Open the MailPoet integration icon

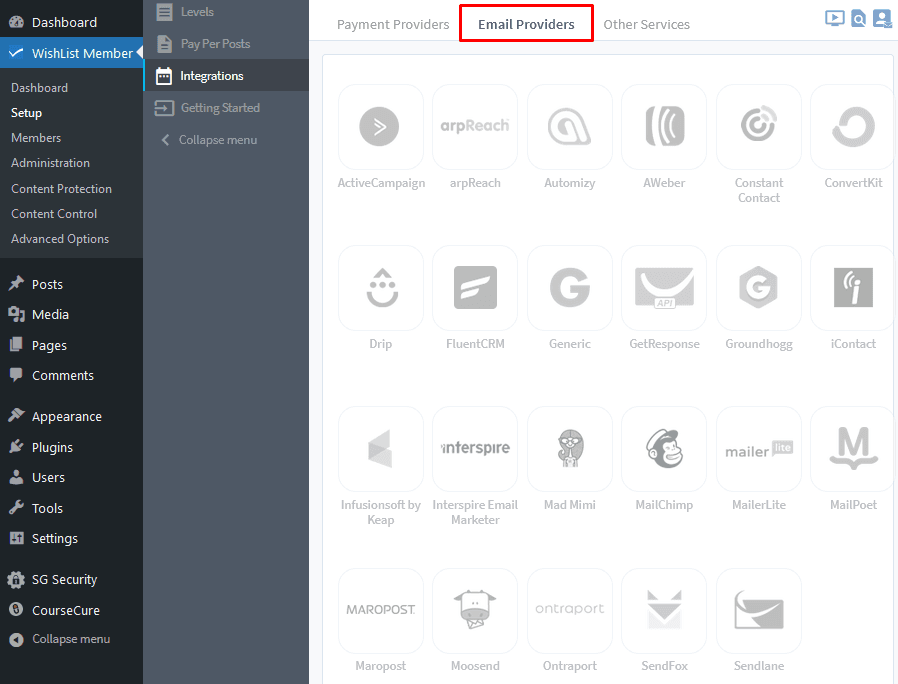point(853,449)
